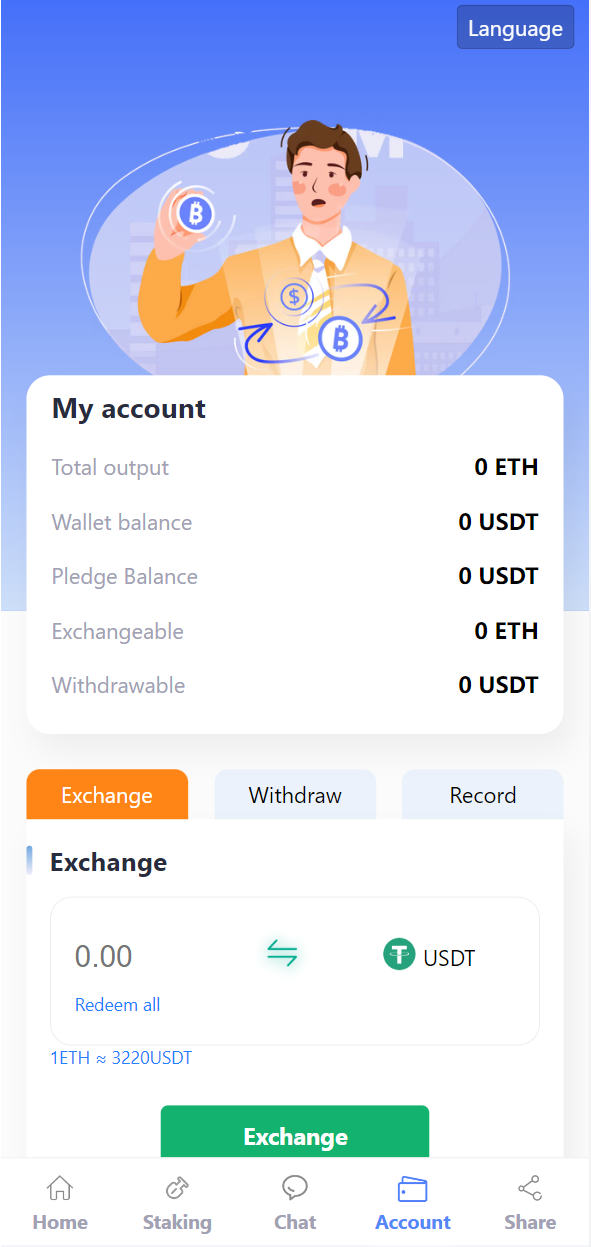591x1247 pixels.
Task: Open the Language selector
Action: click(515, 27)
